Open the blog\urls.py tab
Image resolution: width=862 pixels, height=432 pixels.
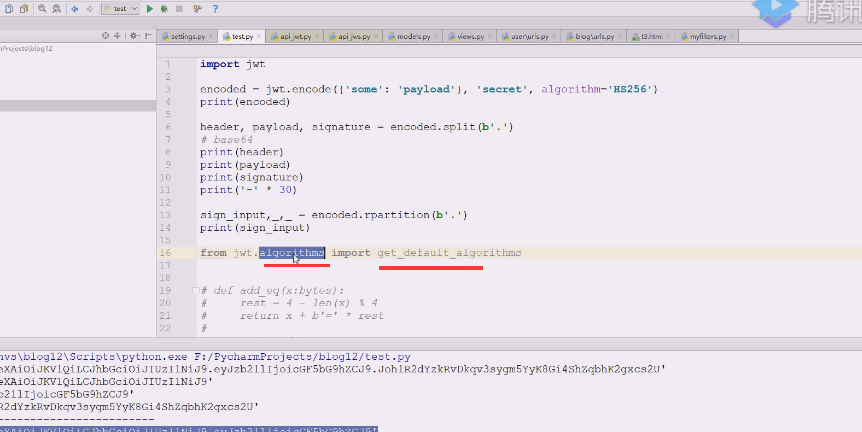click(x=594, y=36)
